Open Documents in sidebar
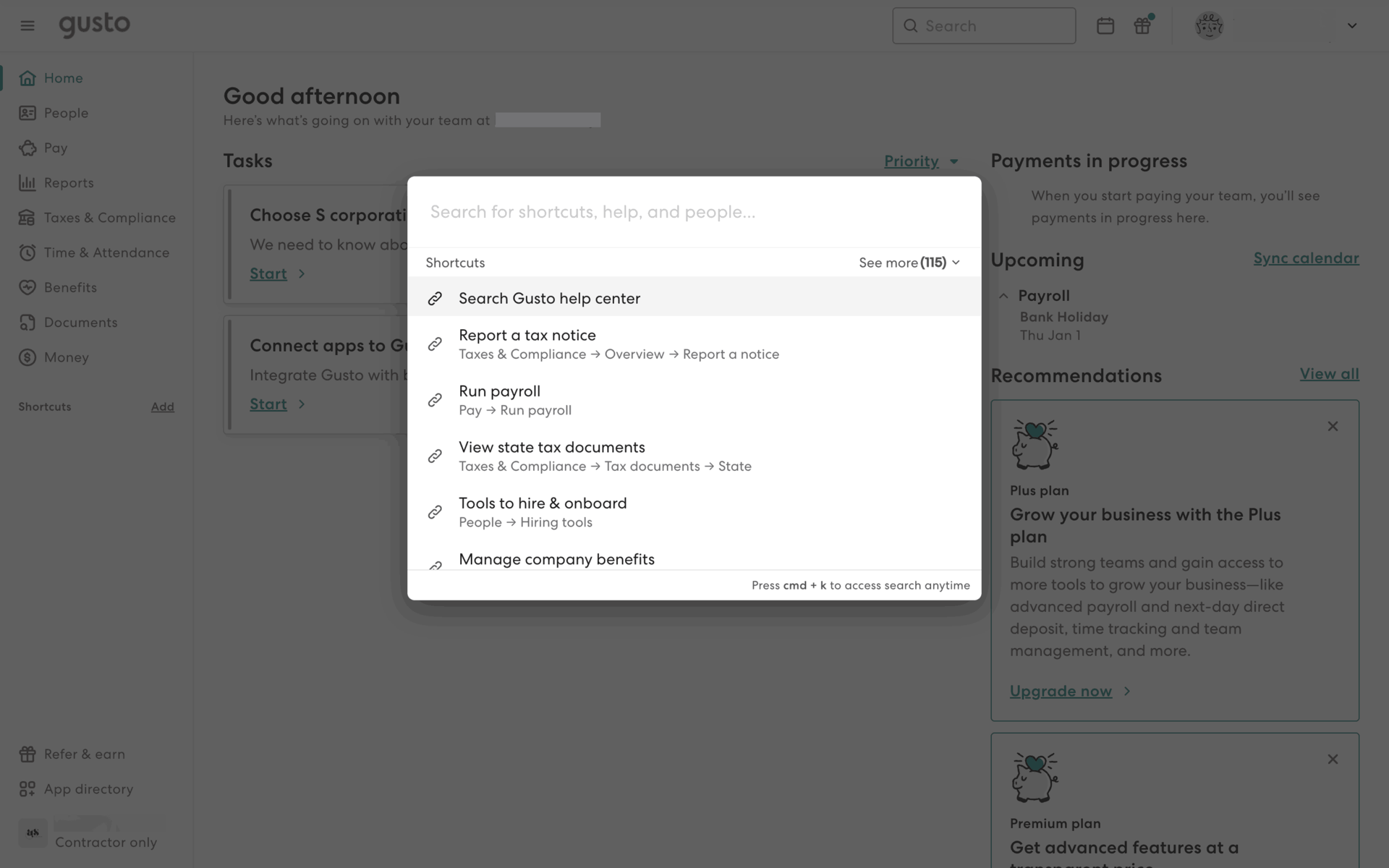This screenshot has height=868, width=1389. click(x=80, y=323)
